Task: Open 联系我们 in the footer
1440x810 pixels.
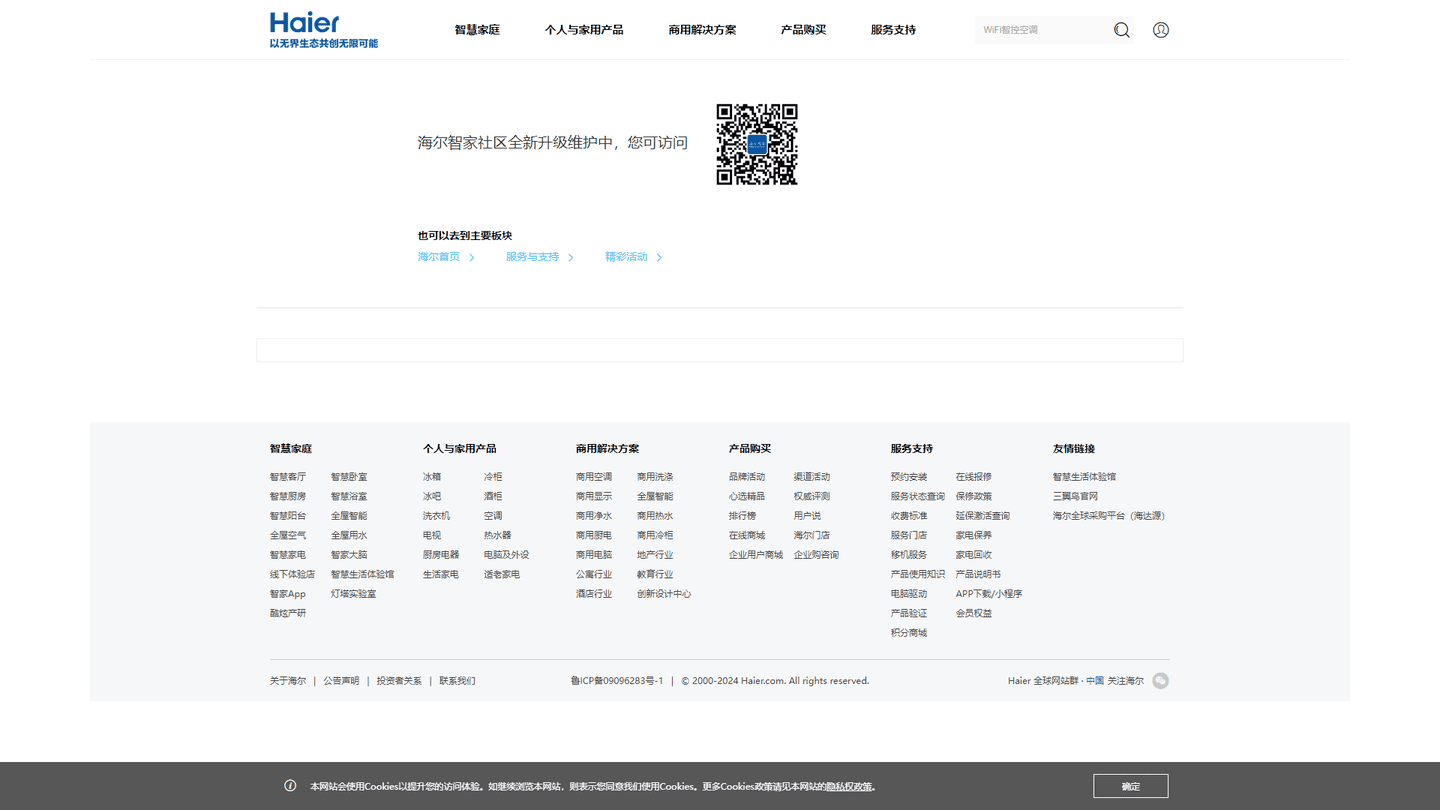Action: point(457,681)
